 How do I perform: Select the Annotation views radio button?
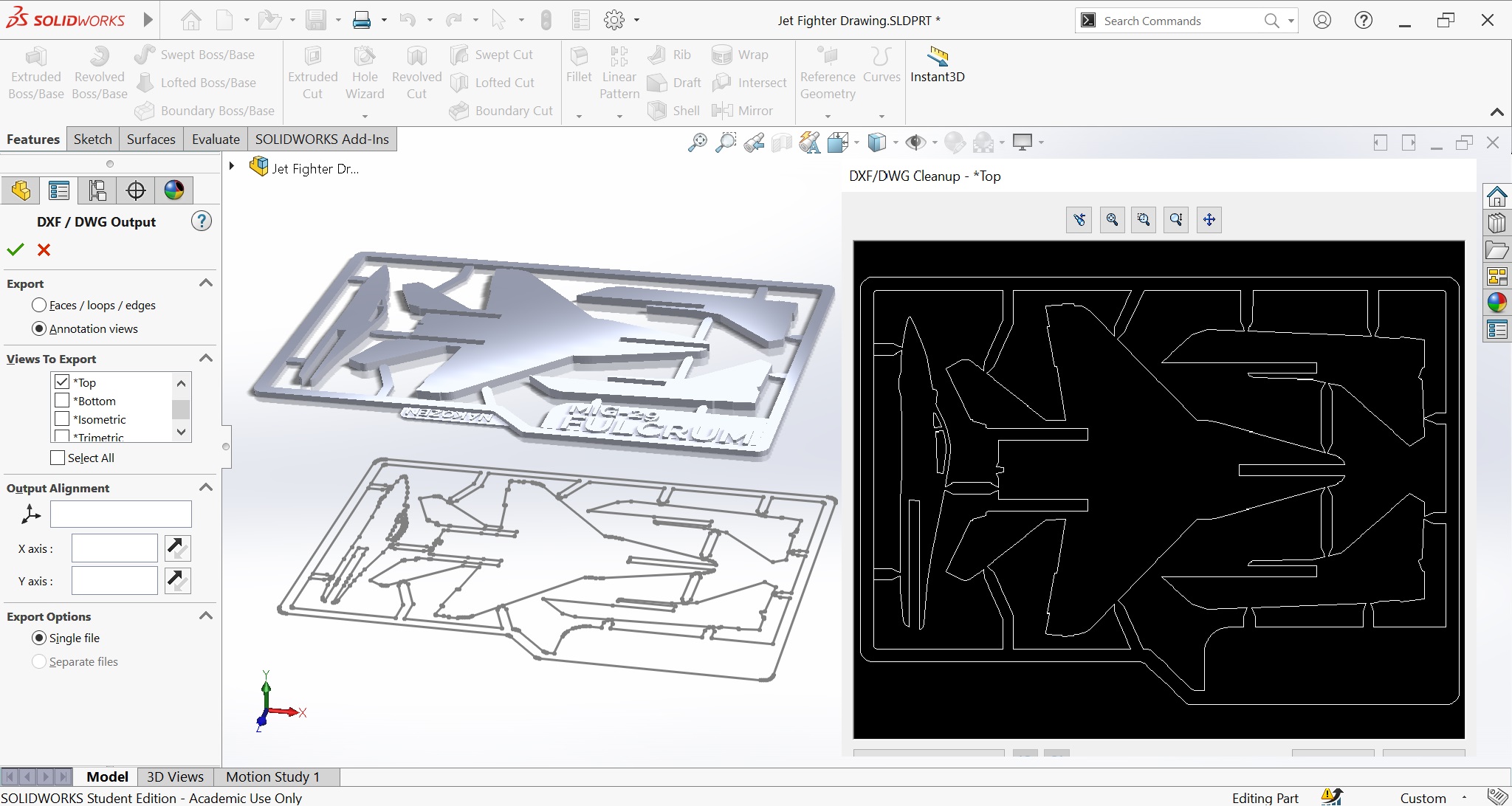coord(38,328)
